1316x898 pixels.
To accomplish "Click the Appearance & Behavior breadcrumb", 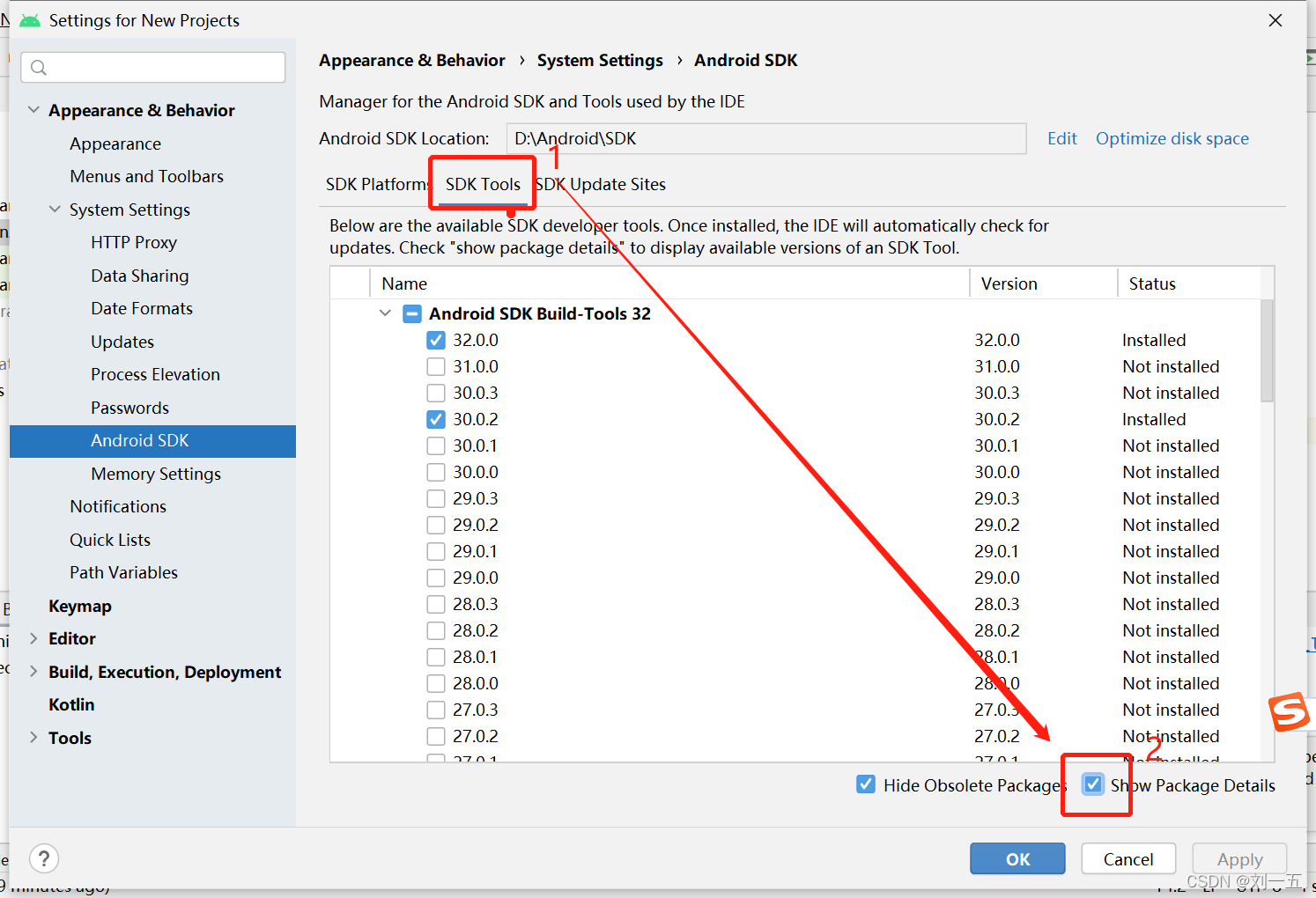I will (412, 60).
